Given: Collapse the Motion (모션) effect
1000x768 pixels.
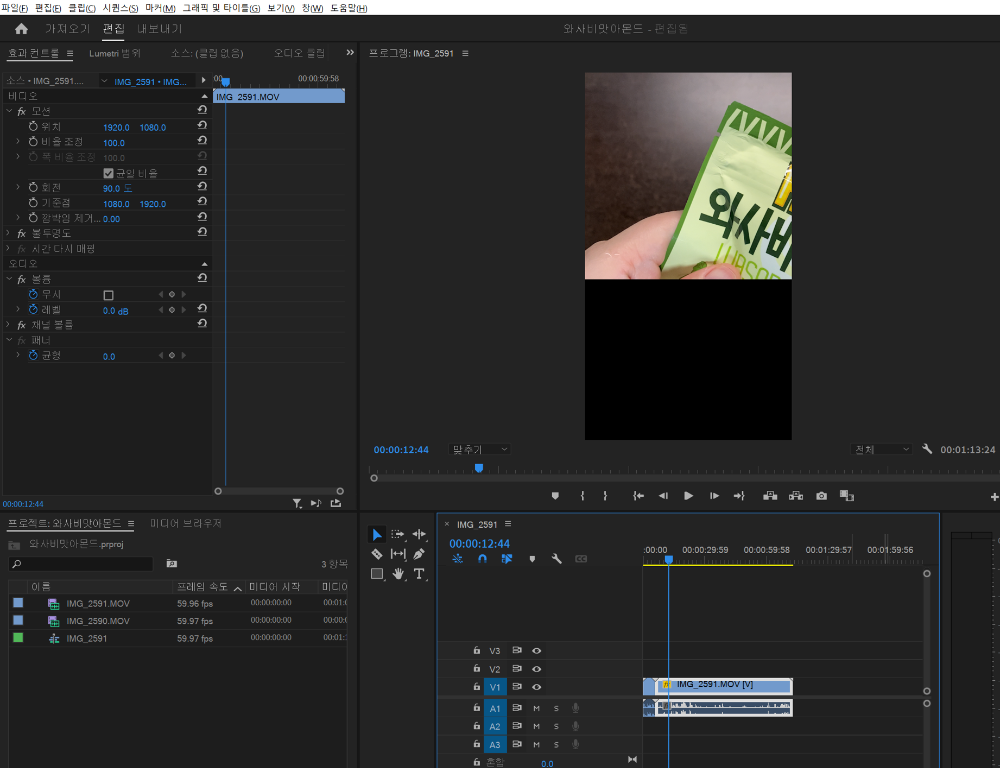Looking at the screenshot, I should (x=9, y=111).
